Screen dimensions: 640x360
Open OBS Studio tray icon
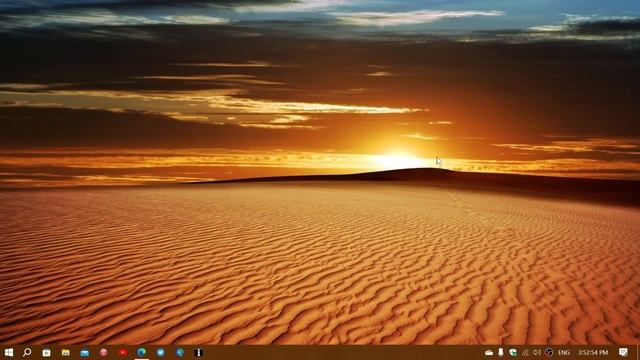(549, 352)
